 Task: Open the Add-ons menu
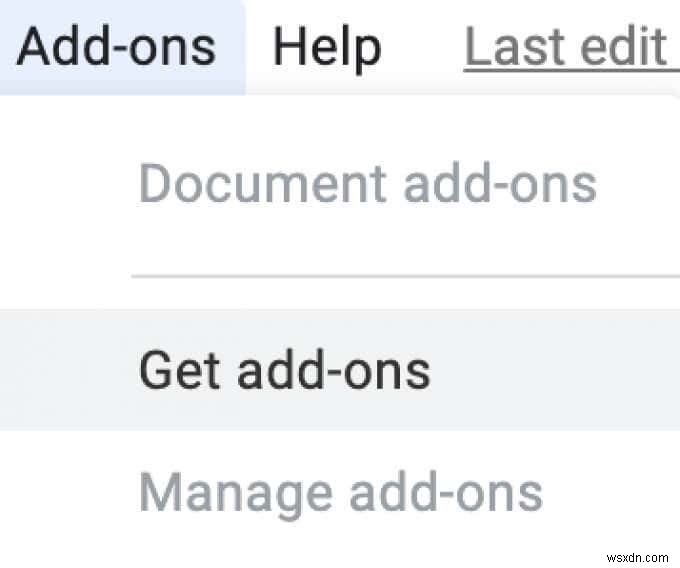pyautogui.click(x=117, y=46)
